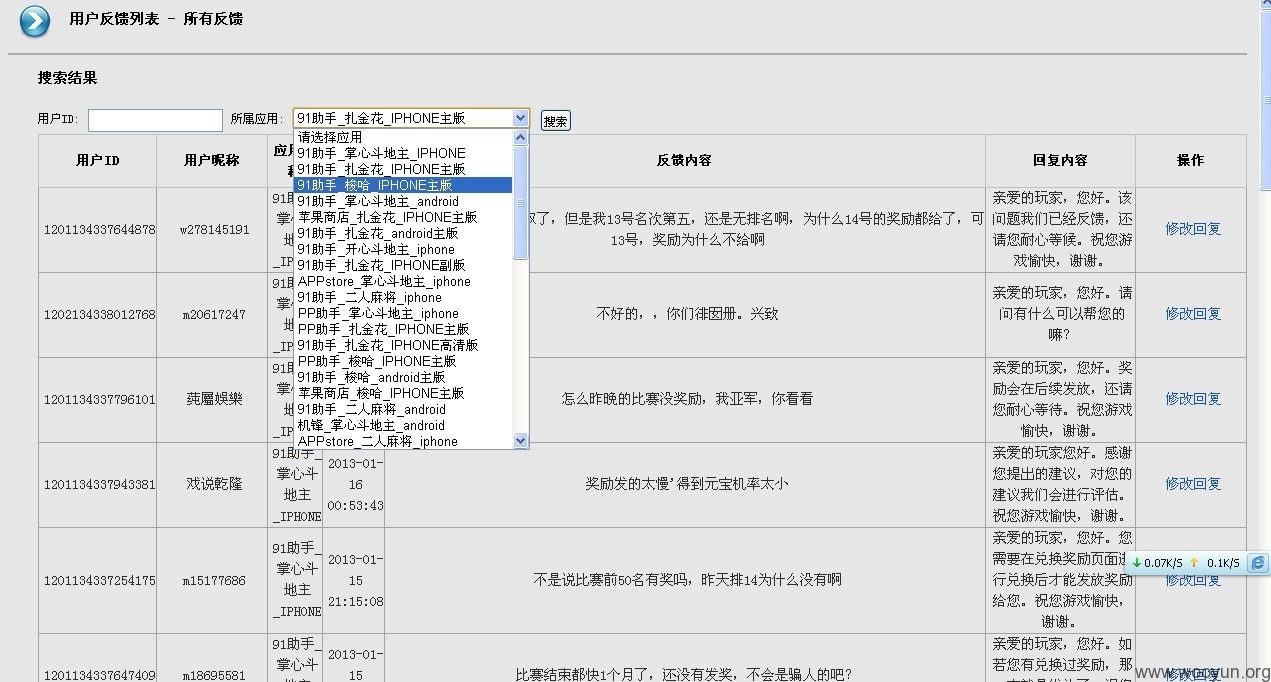The height and width of the screenshot is (682, 1271).
Task: Click the date 2013-01-15 21:15:08 cell
Action: click(355, 580)
